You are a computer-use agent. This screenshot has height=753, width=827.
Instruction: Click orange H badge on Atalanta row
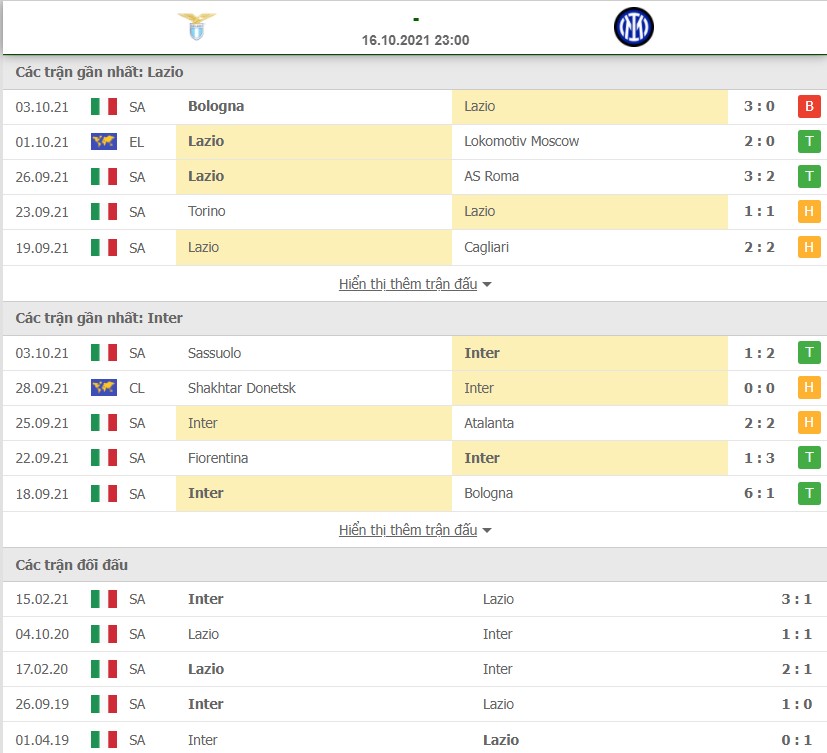(809, 422)
